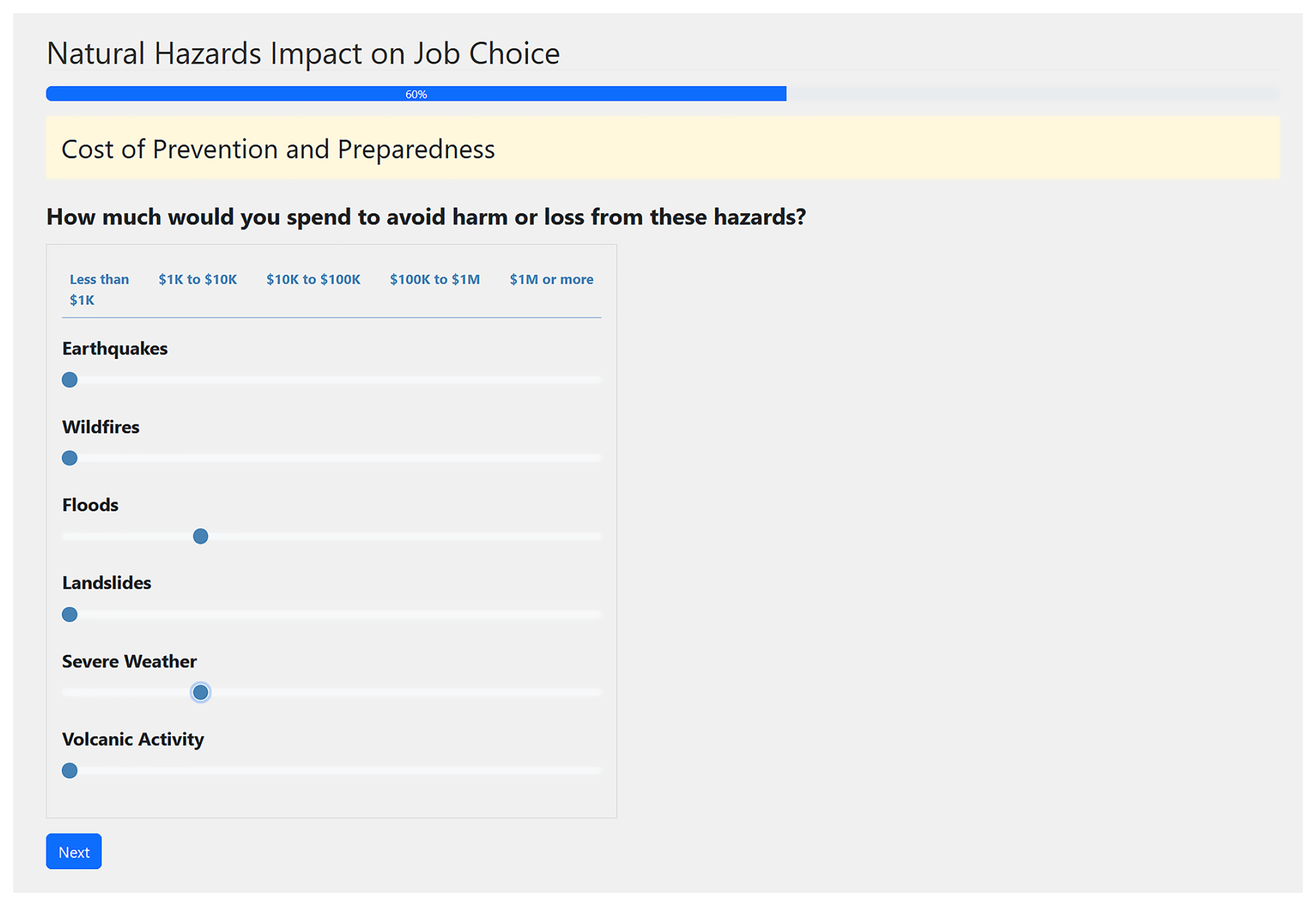Choose the "$10K to $100K" scale label
This screenshot has height=906, width=1316.
point(313,280)
